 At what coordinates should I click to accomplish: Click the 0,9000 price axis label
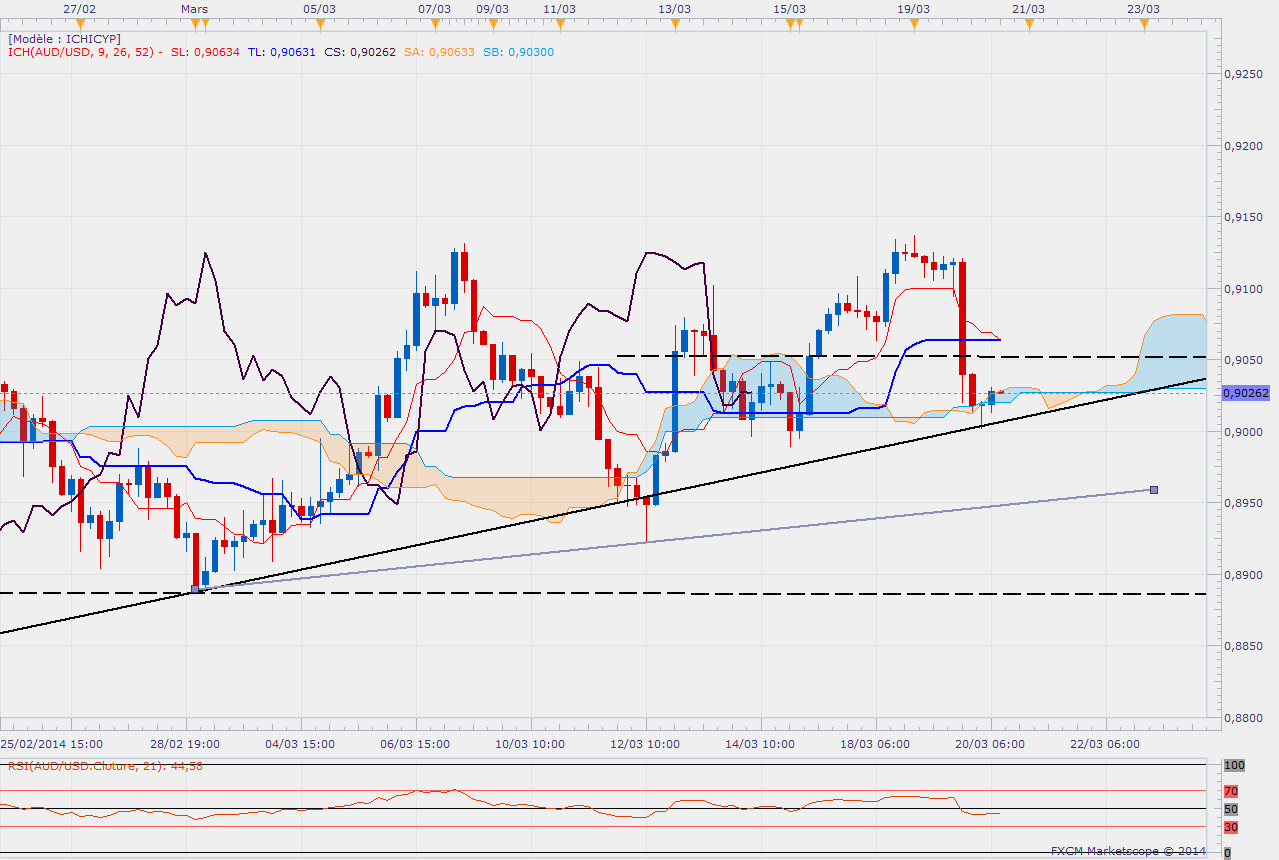click(x=1245, y=432)
